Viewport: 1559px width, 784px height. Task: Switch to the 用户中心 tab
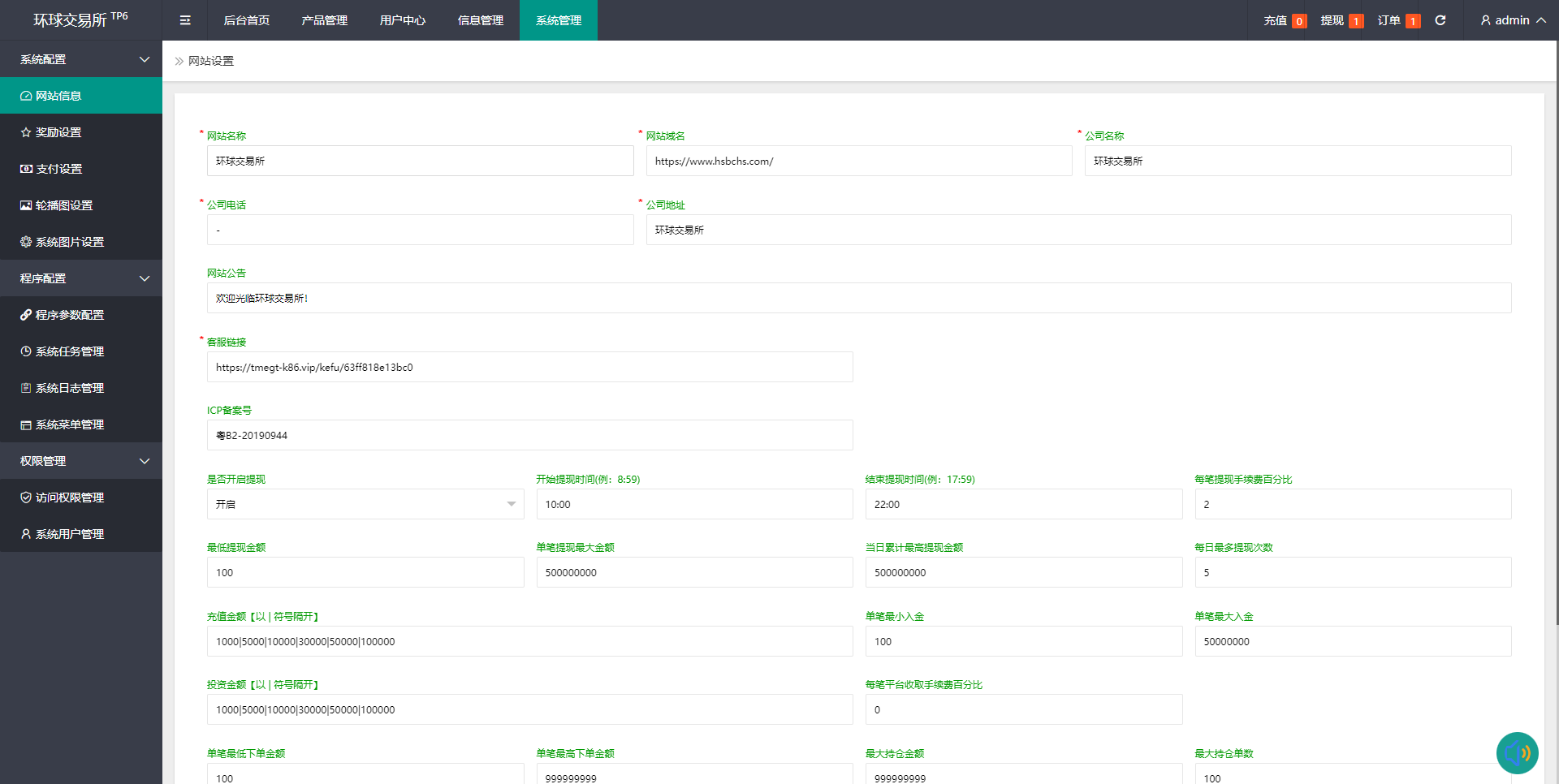coord(403,20)
